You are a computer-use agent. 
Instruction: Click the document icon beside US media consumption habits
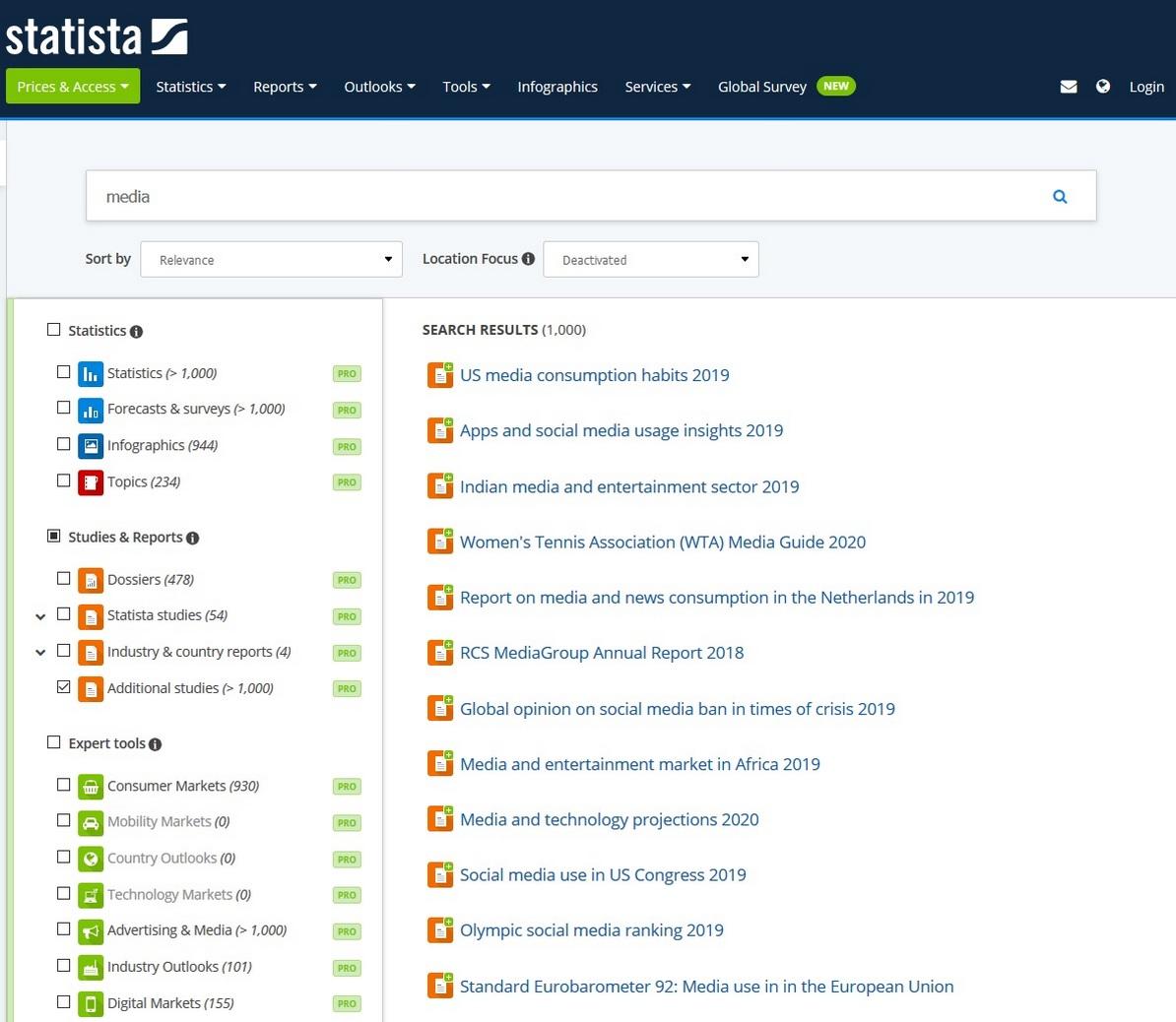pos(440,375)
